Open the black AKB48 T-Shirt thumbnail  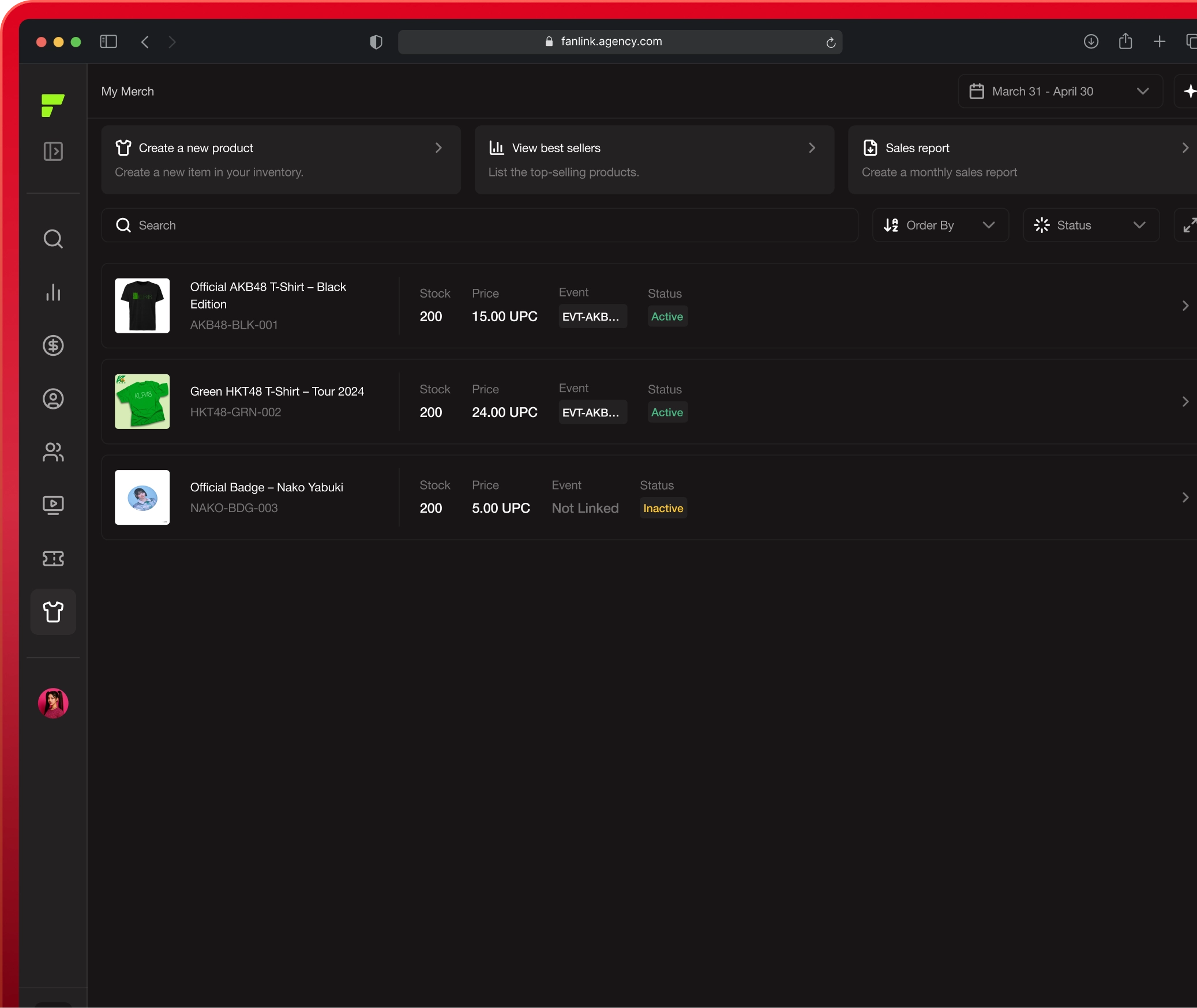point(142,306)
